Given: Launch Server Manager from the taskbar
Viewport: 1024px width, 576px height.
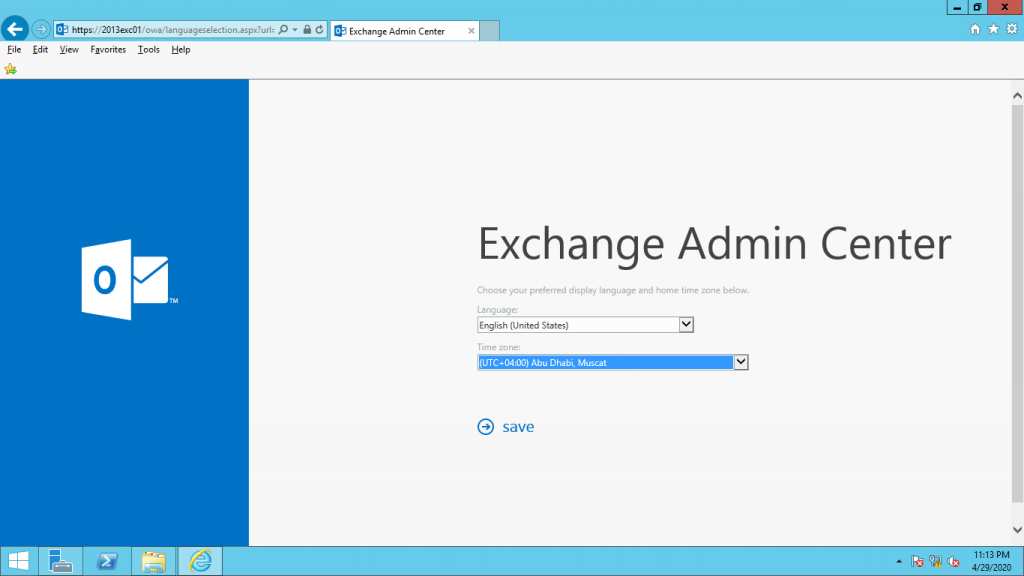Looking at the screenshot, I should tap(60, 561).
